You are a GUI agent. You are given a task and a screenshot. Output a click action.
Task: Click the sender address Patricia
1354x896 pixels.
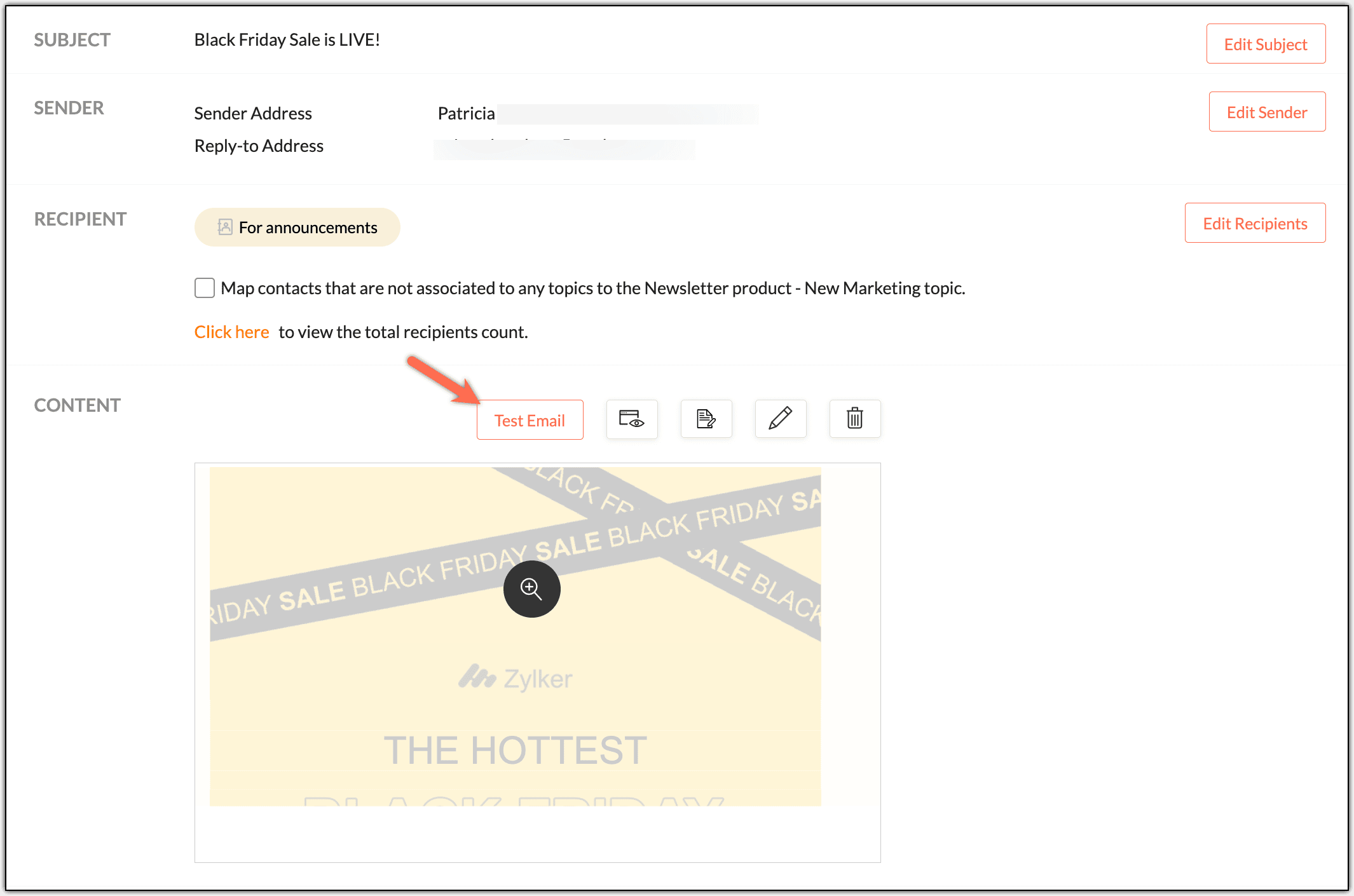coord(466,113)
